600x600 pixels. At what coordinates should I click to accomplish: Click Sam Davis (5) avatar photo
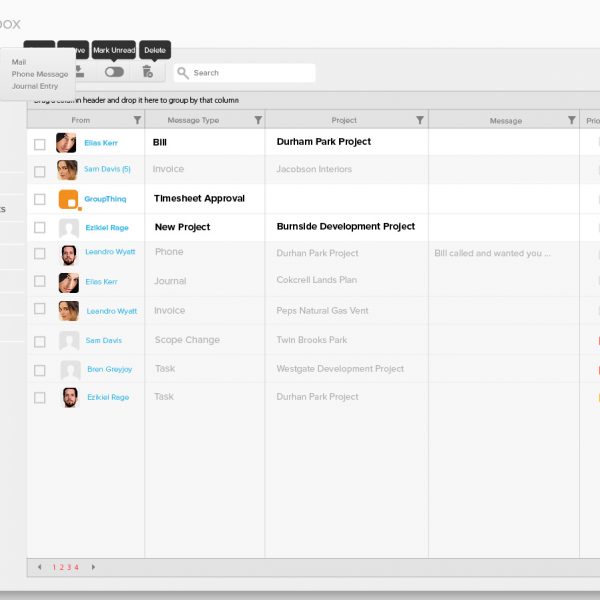(67, 170)
